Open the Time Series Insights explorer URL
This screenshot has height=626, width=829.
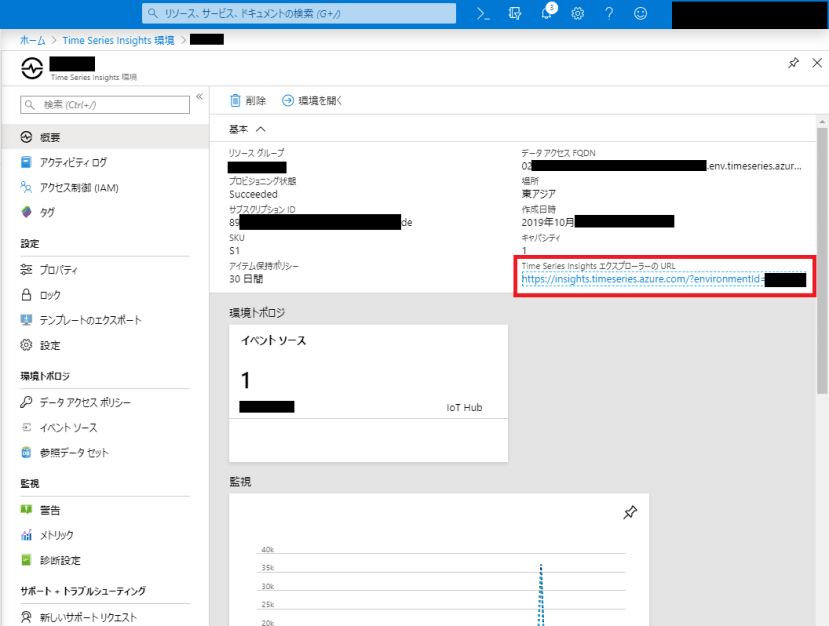(664, 279)
